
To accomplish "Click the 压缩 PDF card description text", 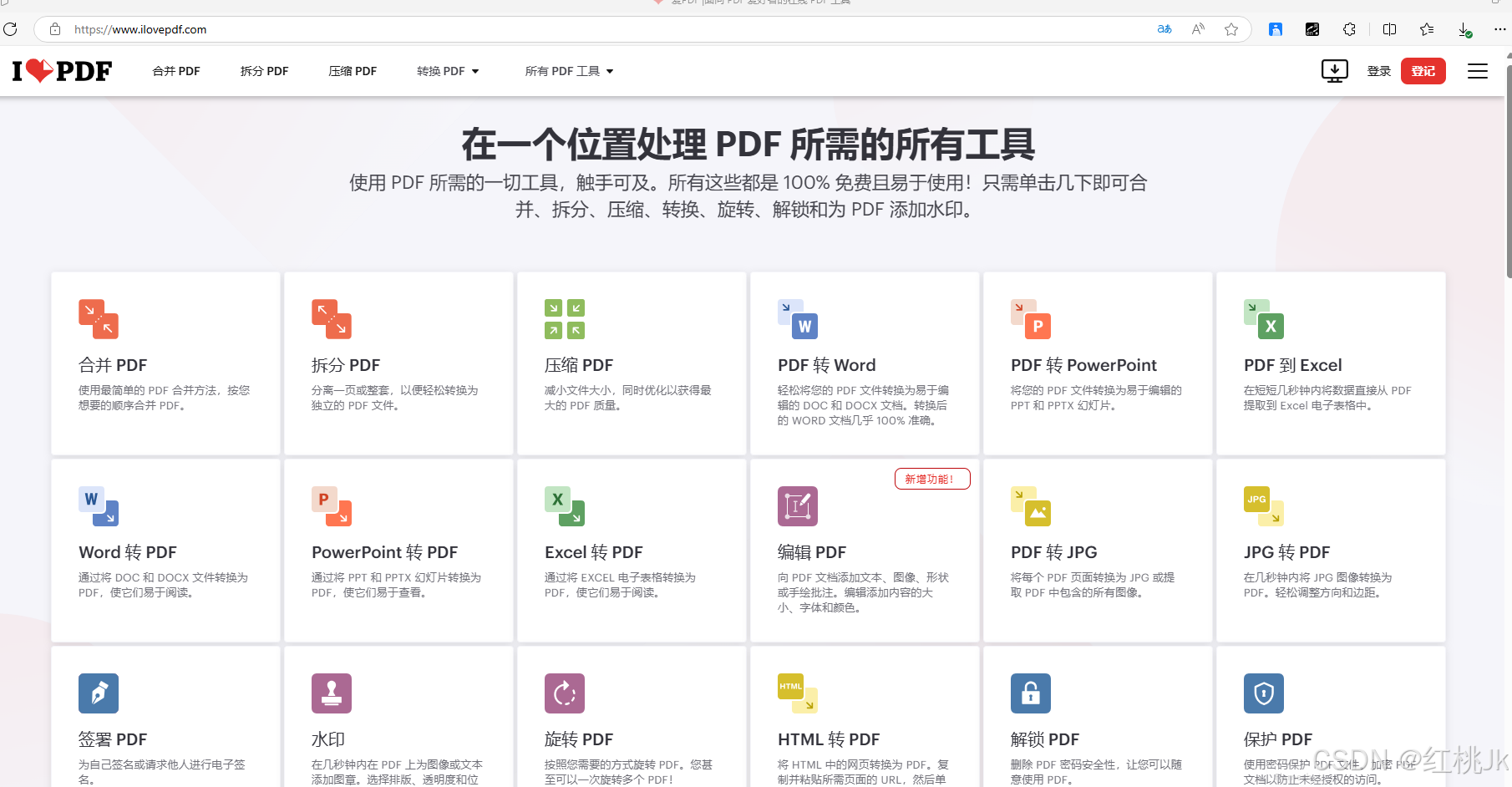I will [628, 398].
